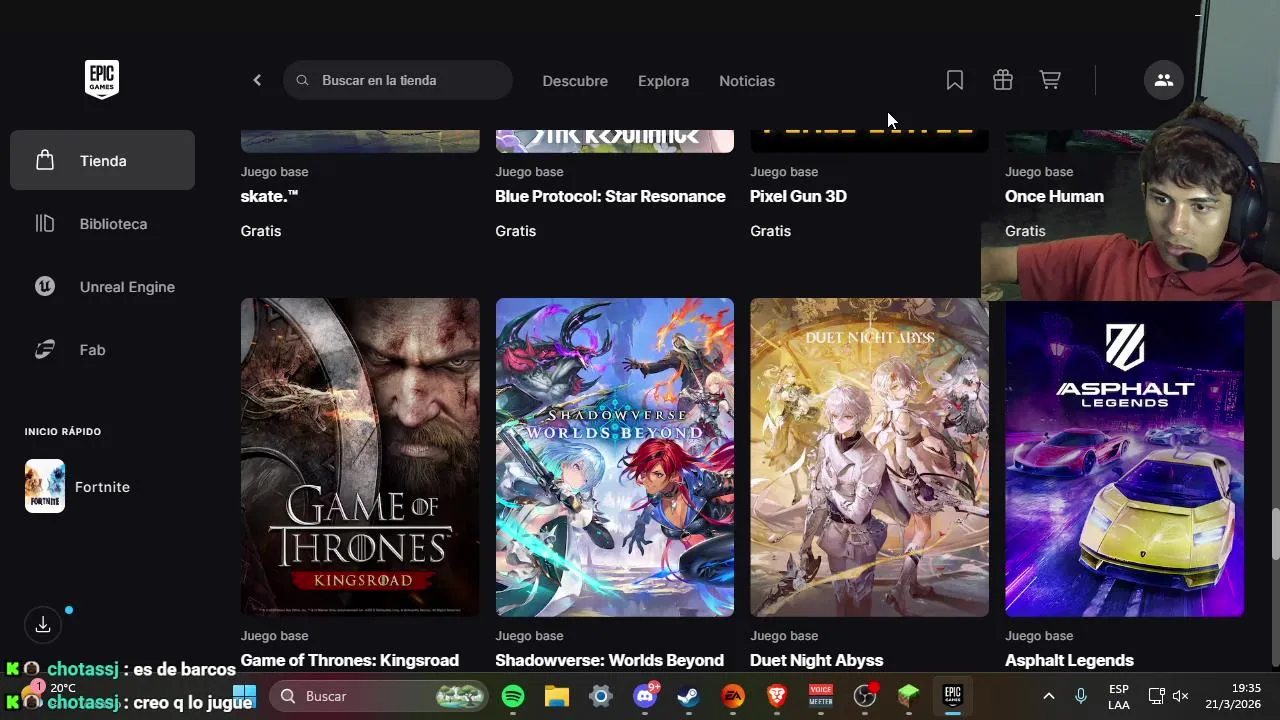1280x720 pixels.
Task: Open the shopping cart
Action: tap(1050, 80)
